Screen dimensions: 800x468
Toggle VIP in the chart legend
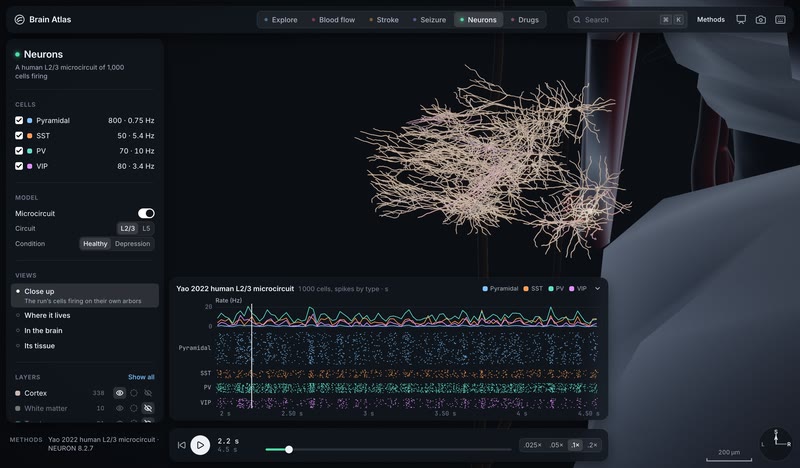[x=578, y=289]
